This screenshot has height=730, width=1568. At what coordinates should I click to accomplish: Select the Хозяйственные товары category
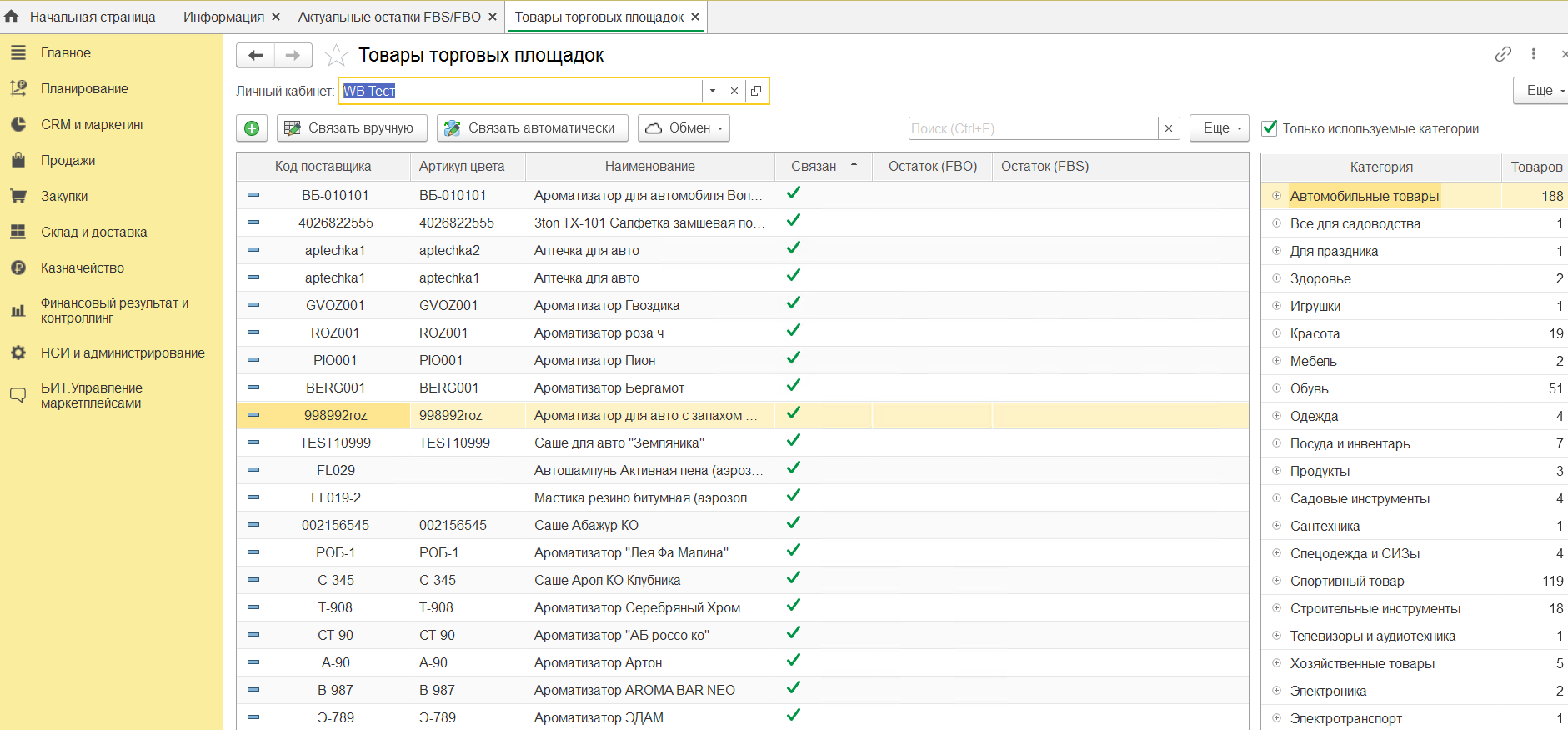point(1414,663)
